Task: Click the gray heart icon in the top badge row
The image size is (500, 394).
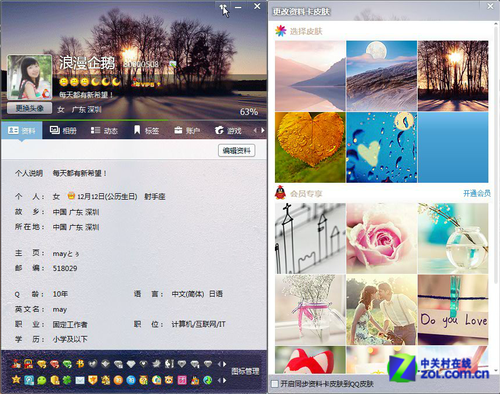Action: tap(92, 364)
